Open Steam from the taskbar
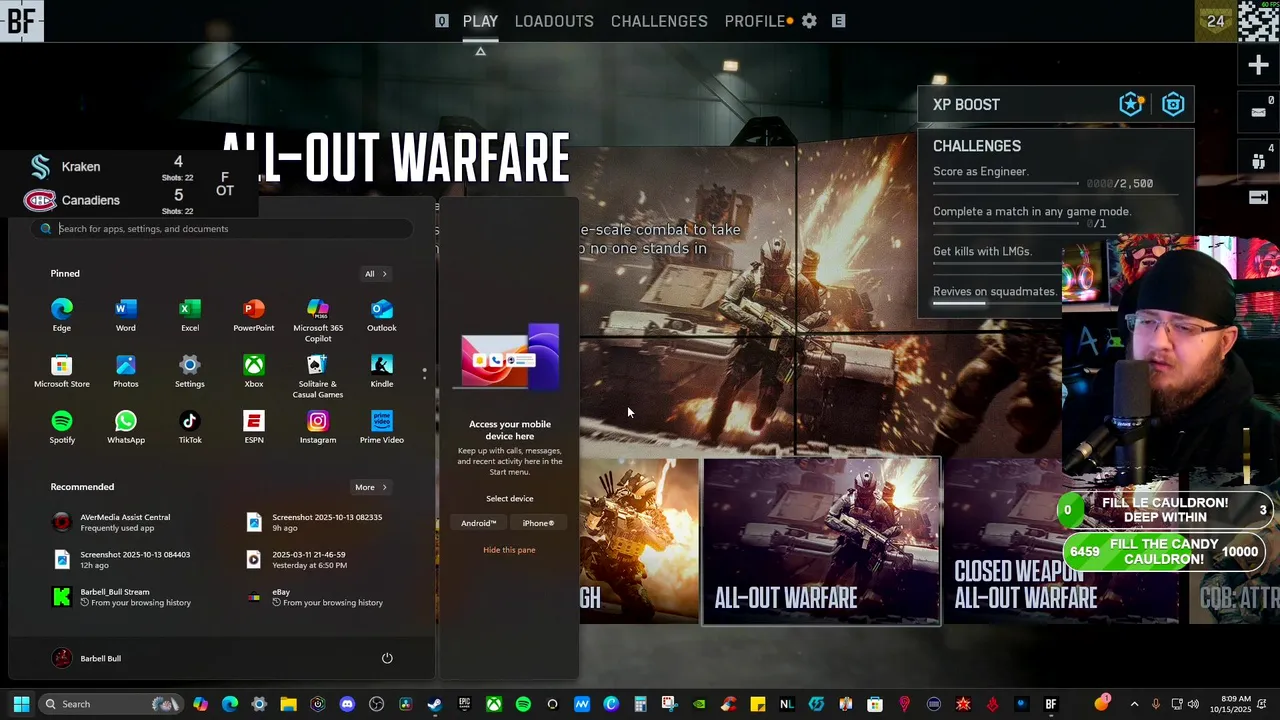The image size is (1280, 720). coord(434,704)
